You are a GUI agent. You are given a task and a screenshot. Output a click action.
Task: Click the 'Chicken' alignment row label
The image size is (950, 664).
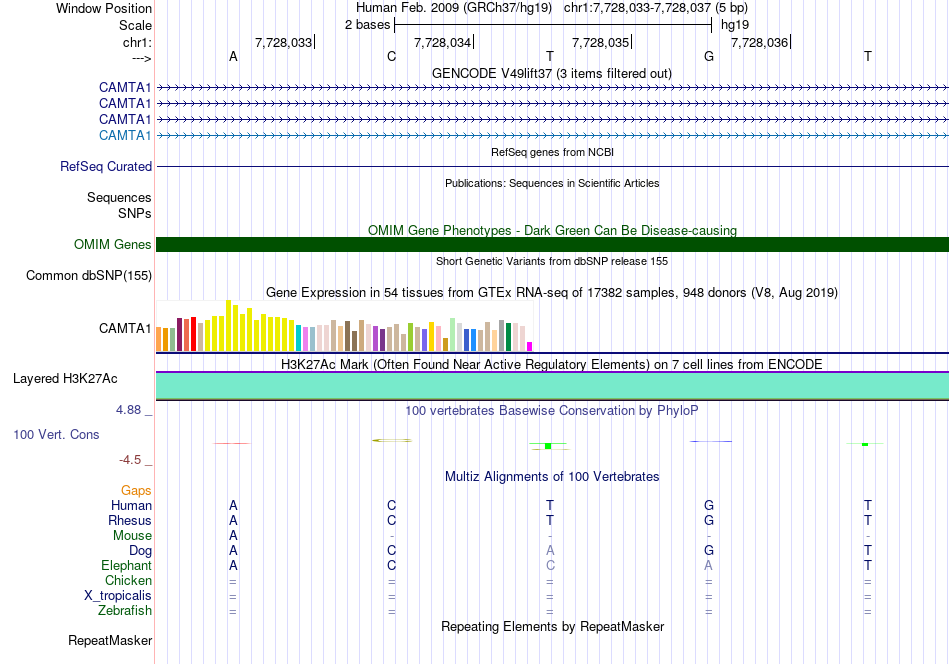(128, 580)
